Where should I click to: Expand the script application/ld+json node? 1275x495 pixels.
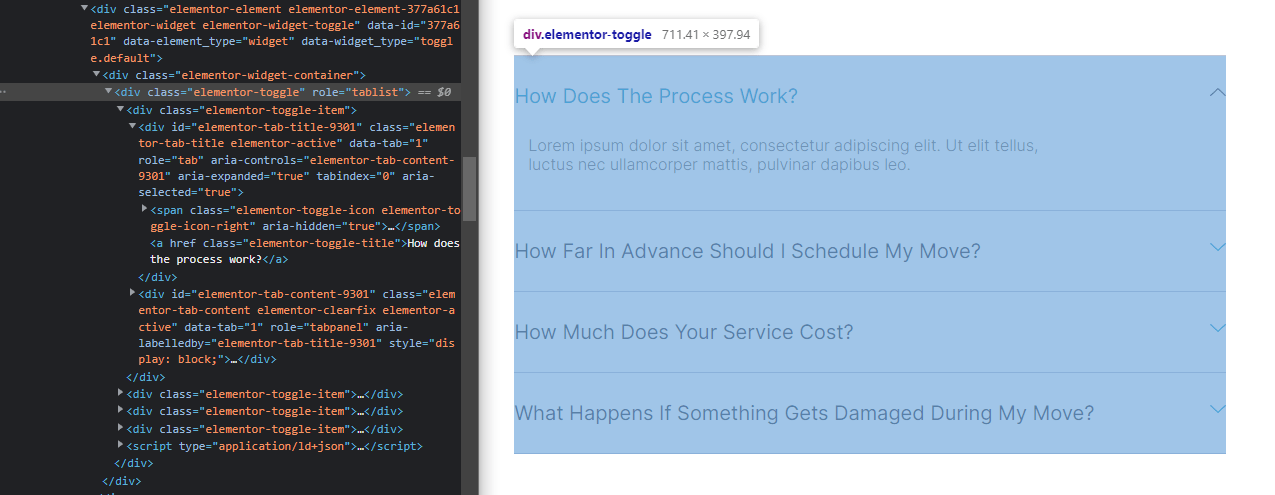(121, 444)
